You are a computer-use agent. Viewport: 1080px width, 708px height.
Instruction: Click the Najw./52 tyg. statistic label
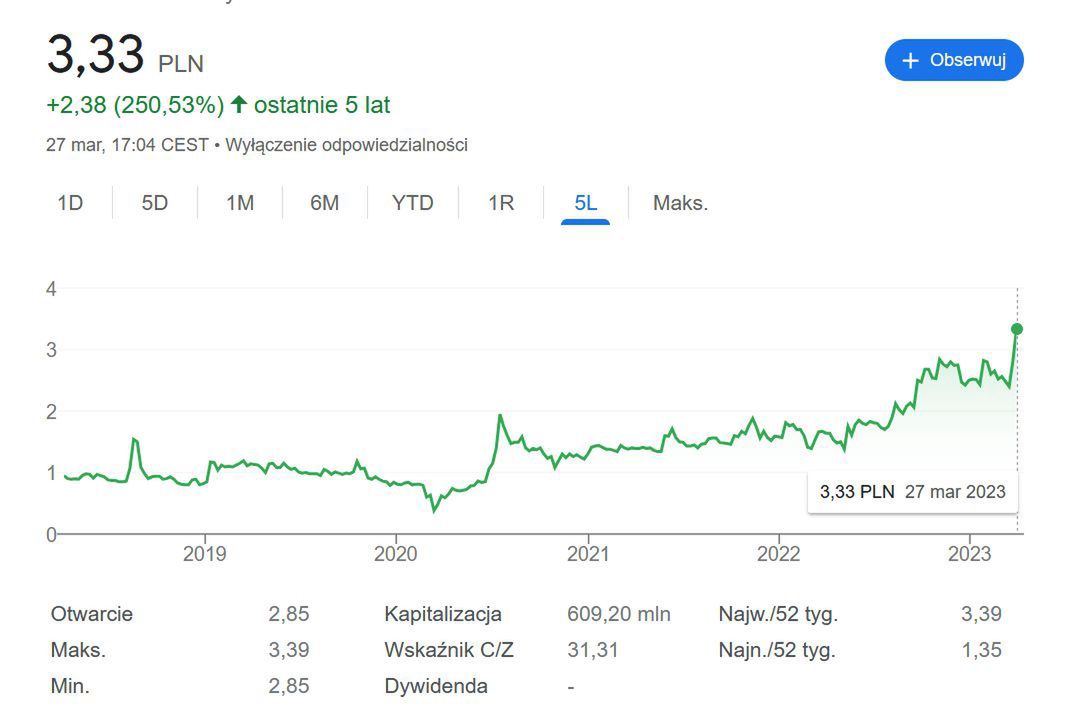[x=778, y=614]
